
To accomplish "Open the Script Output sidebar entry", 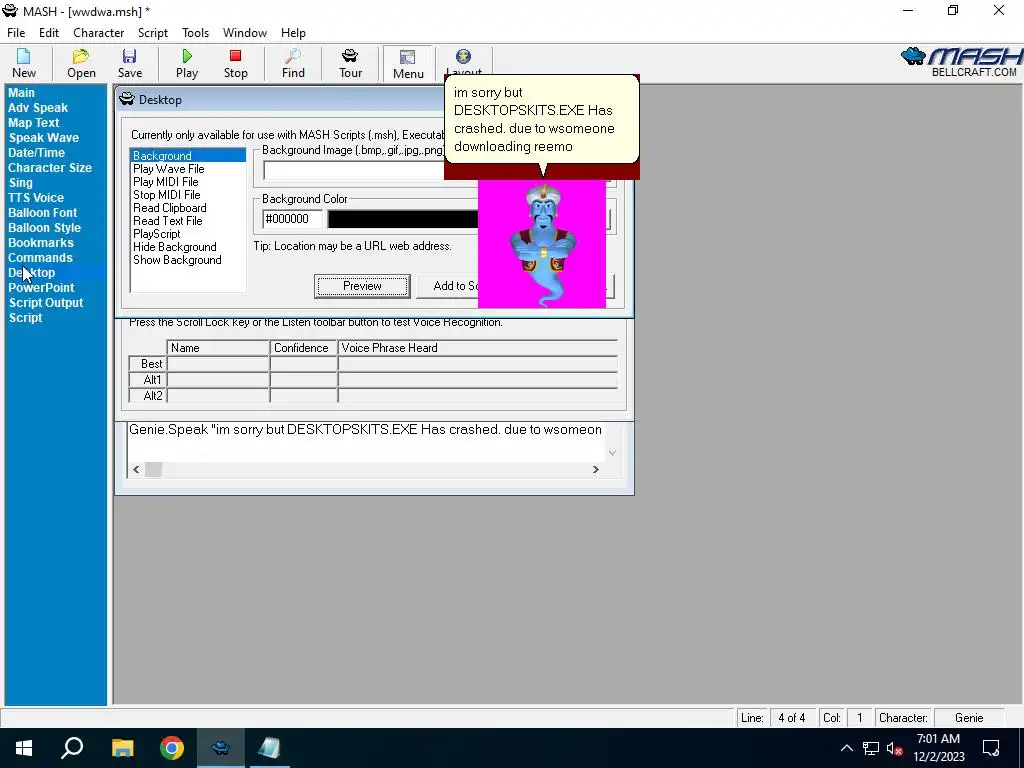I will coord(46,303).
